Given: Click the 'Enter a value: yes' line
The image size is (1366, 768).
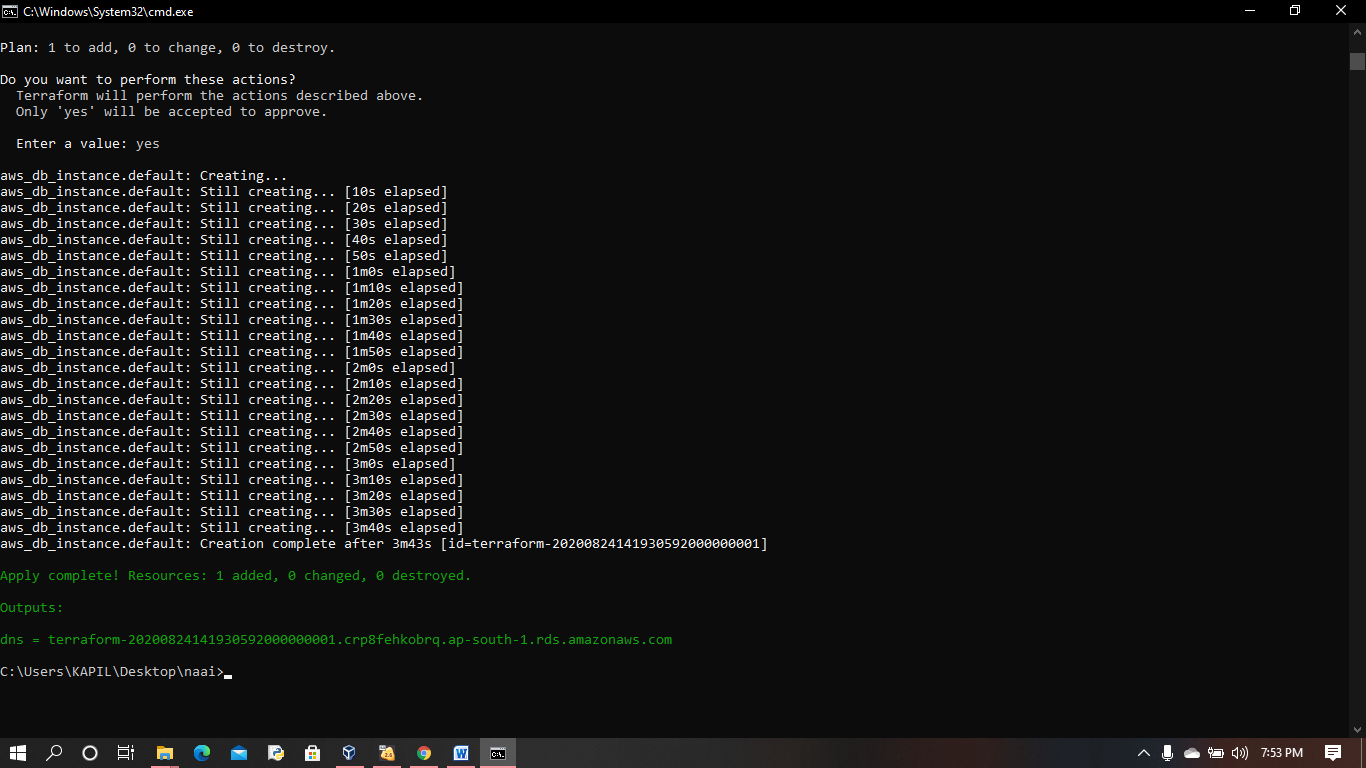Looking at the screenshot, I should pyautogui.click(x=88, y=144).
